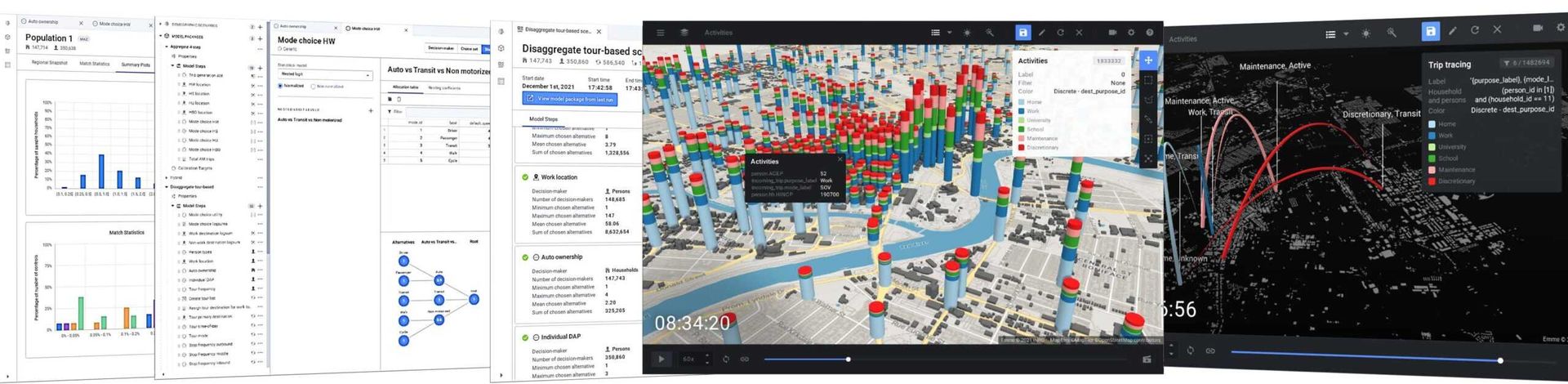This screenshot has height=384, width=1568.
Task: Toggle the sun brightness icon in Activities toolbar
Action: [x=967, y=33]
